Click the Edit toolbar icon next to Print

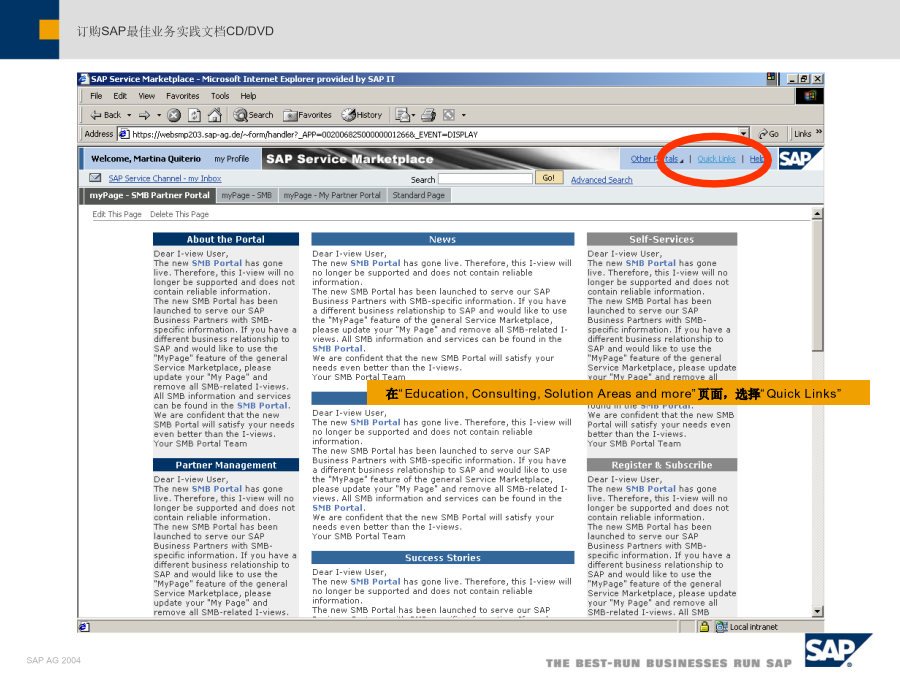pyautogui.click(x=449, y=115)
